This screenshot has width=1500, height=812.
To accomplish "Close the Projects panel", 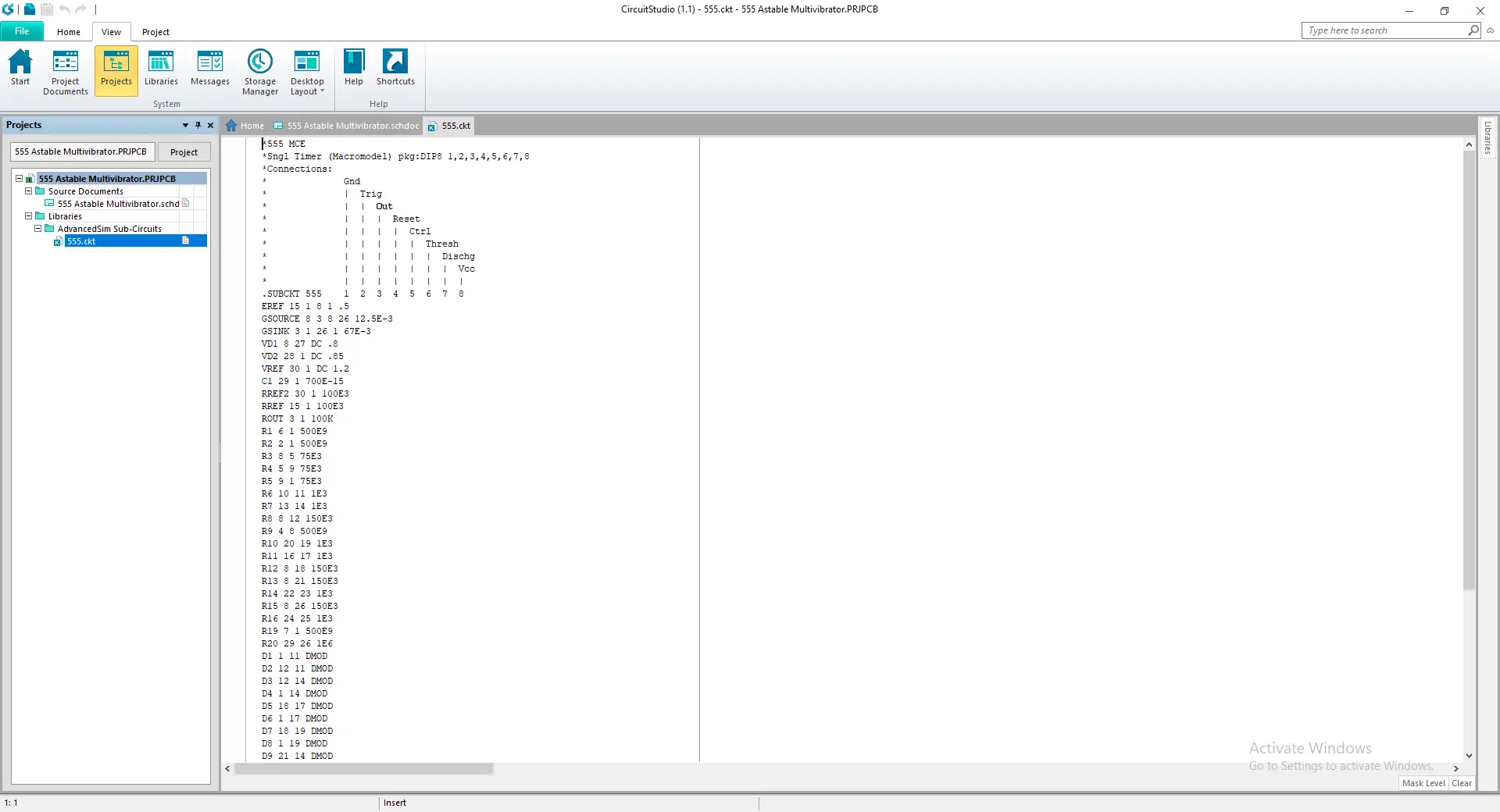I will [210, 125].
